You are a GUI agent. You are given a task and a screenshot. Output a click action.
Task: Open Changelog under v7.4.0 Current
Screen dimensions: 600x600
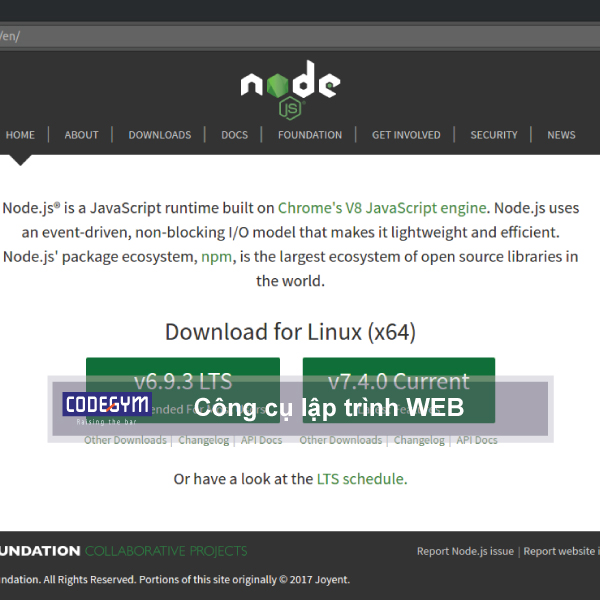click(419, 440)
